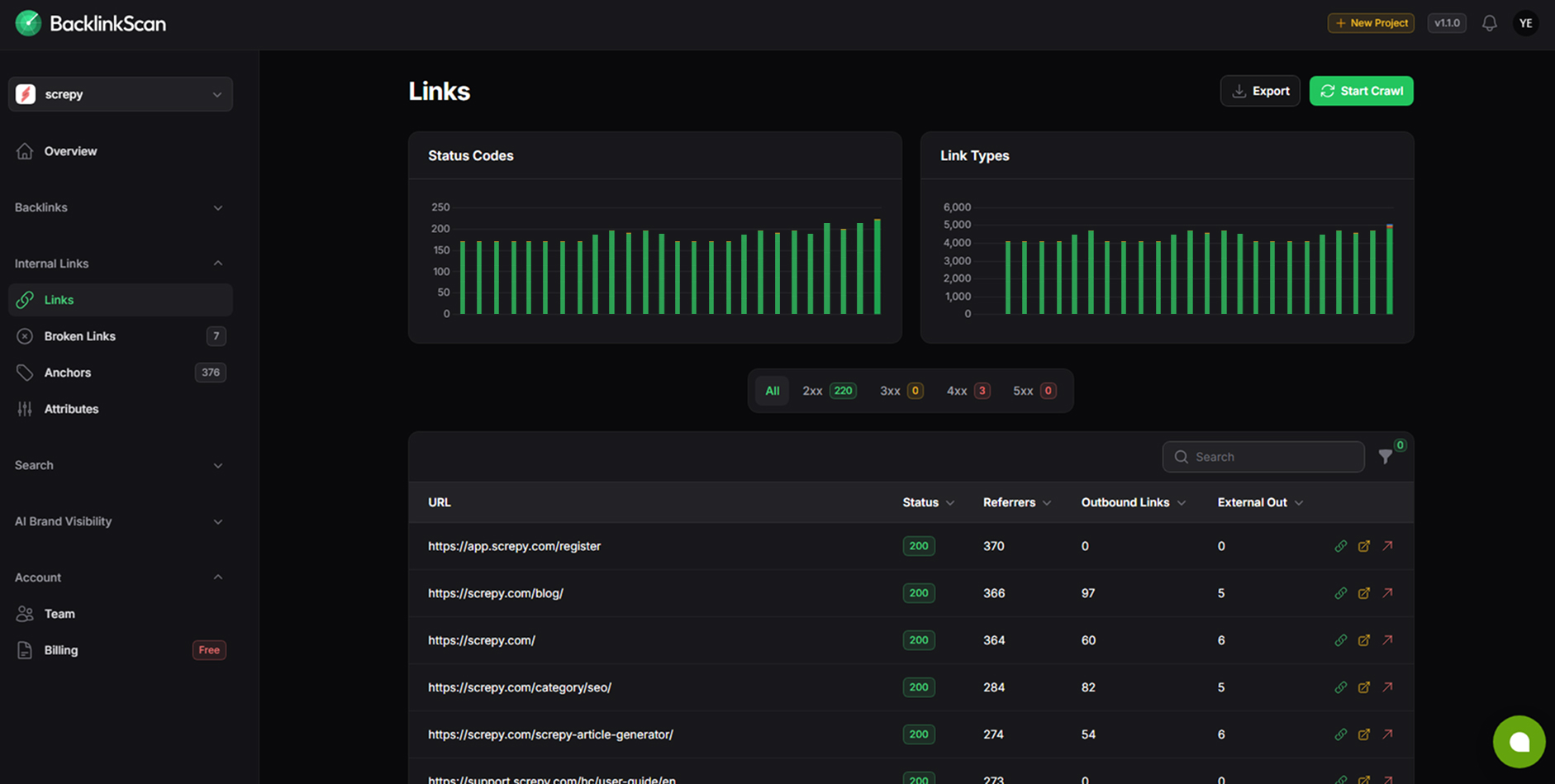
Task: Click the Free badge beside Billing
Action: pyautogui.click(x=209, y=650)
